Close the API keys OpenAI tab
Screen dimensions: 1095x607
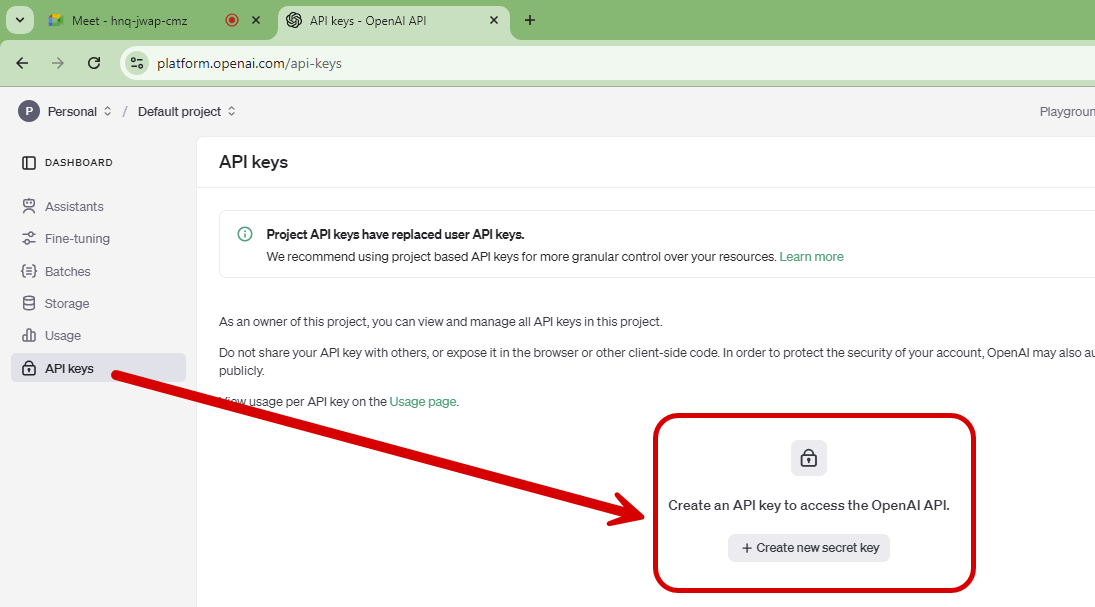(494, 20)
